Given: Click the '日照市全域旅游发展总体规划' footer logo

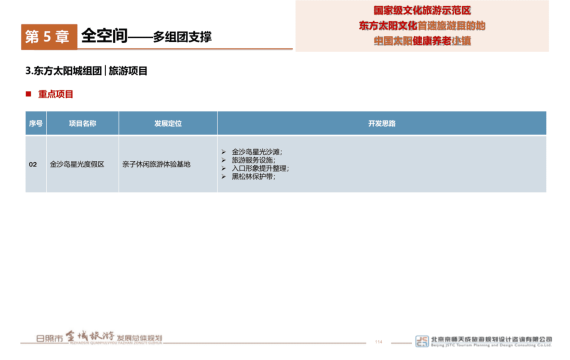Looking at the screenshot, I should (x=99, y=337).
